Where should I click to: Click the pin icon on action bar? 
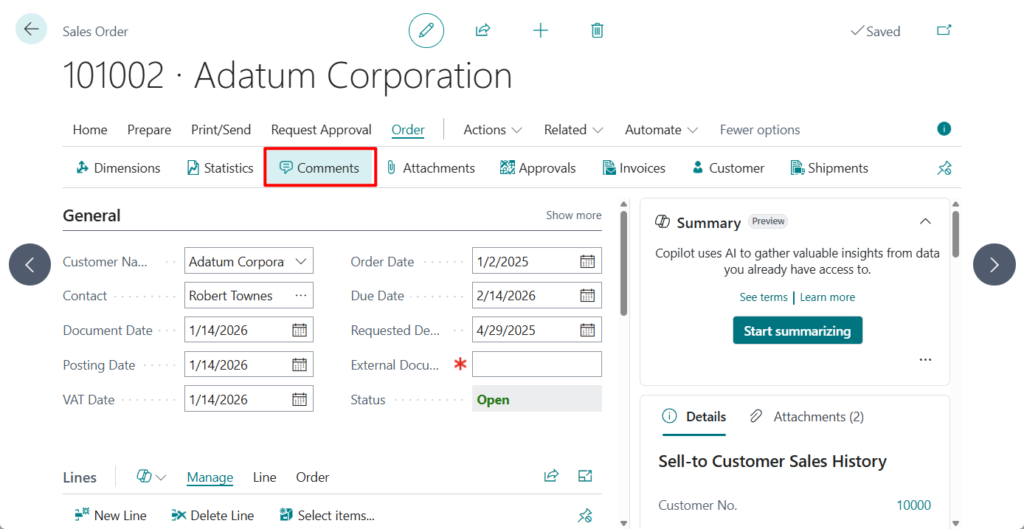point(944,168)
